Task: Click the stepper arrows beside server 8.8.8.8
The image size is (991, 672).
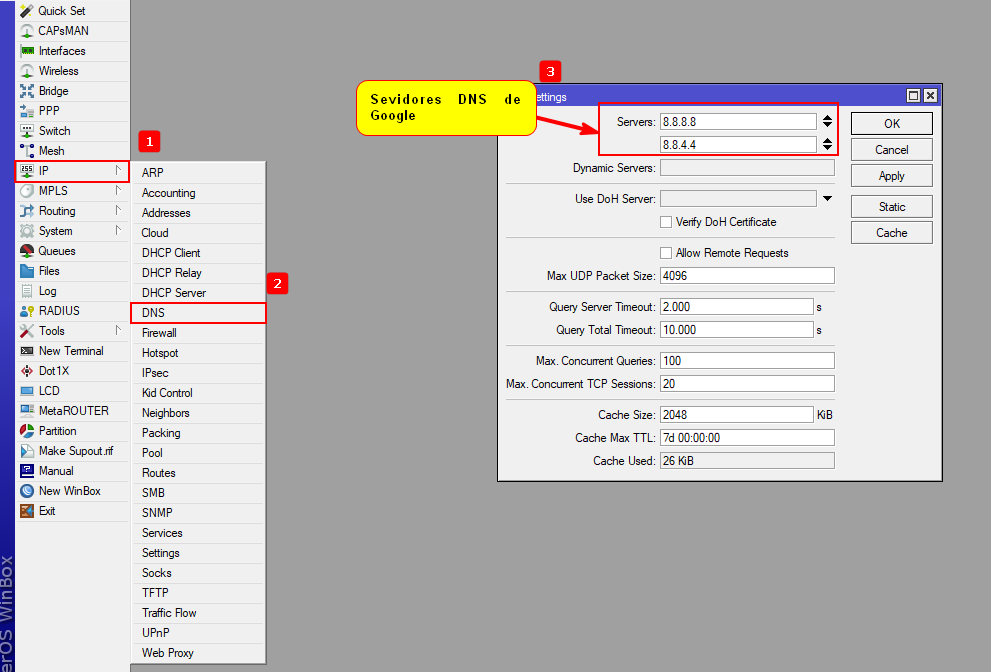Action: 827,122
